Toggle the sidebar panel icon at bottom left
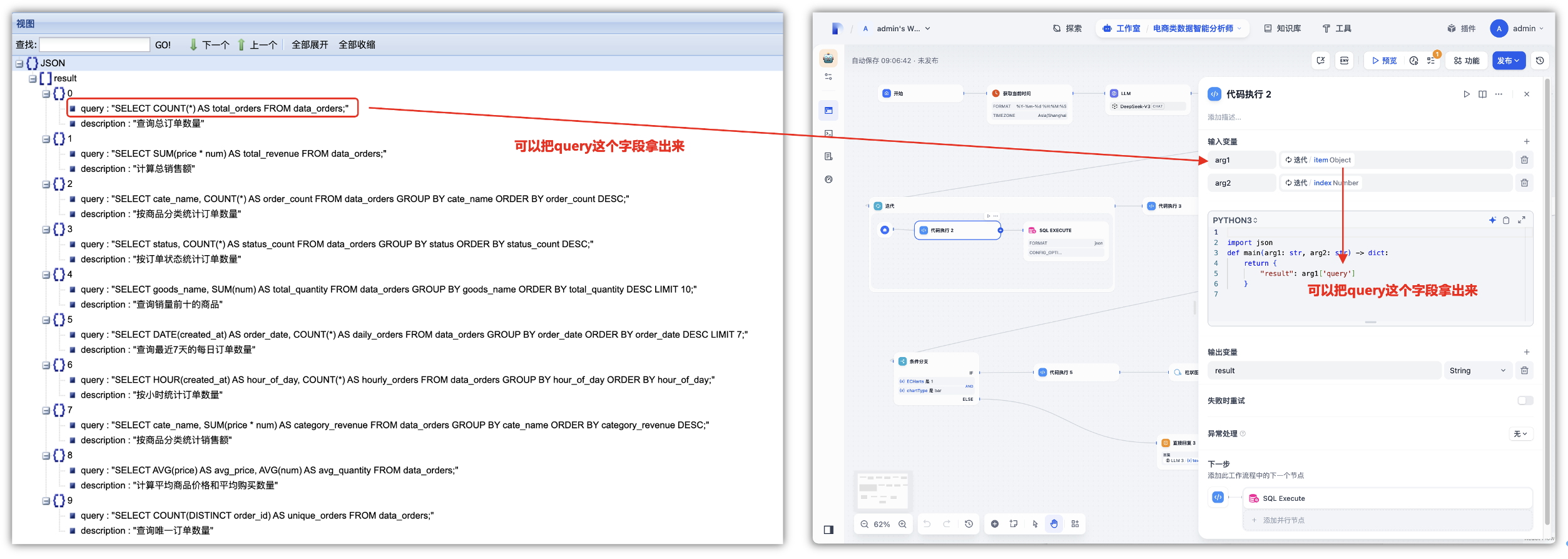The width and height of the screenshot is (1568, 559). click(828, 530)
